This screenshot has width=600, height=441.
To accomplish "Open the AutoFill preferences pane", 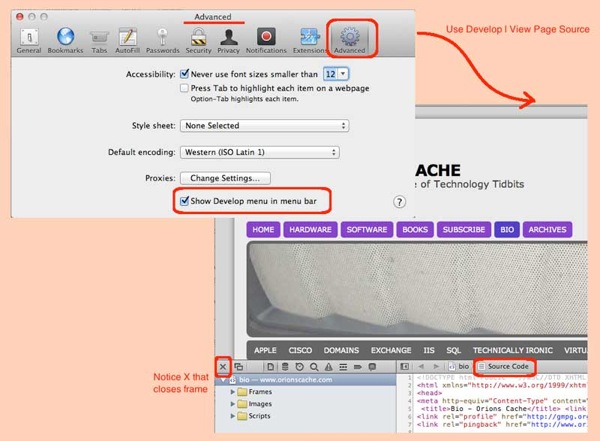I will [x=127, y=41].
